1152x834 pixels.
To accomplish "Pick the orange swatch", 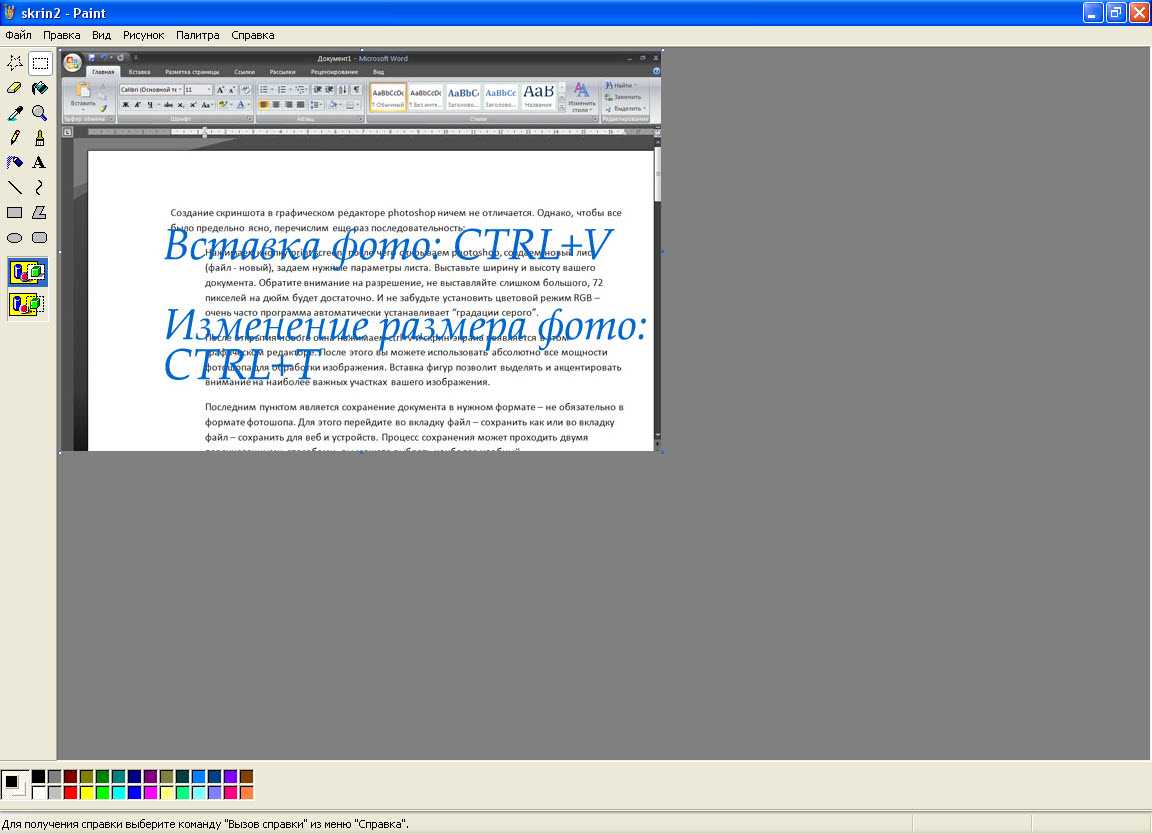I will [246, 793].
